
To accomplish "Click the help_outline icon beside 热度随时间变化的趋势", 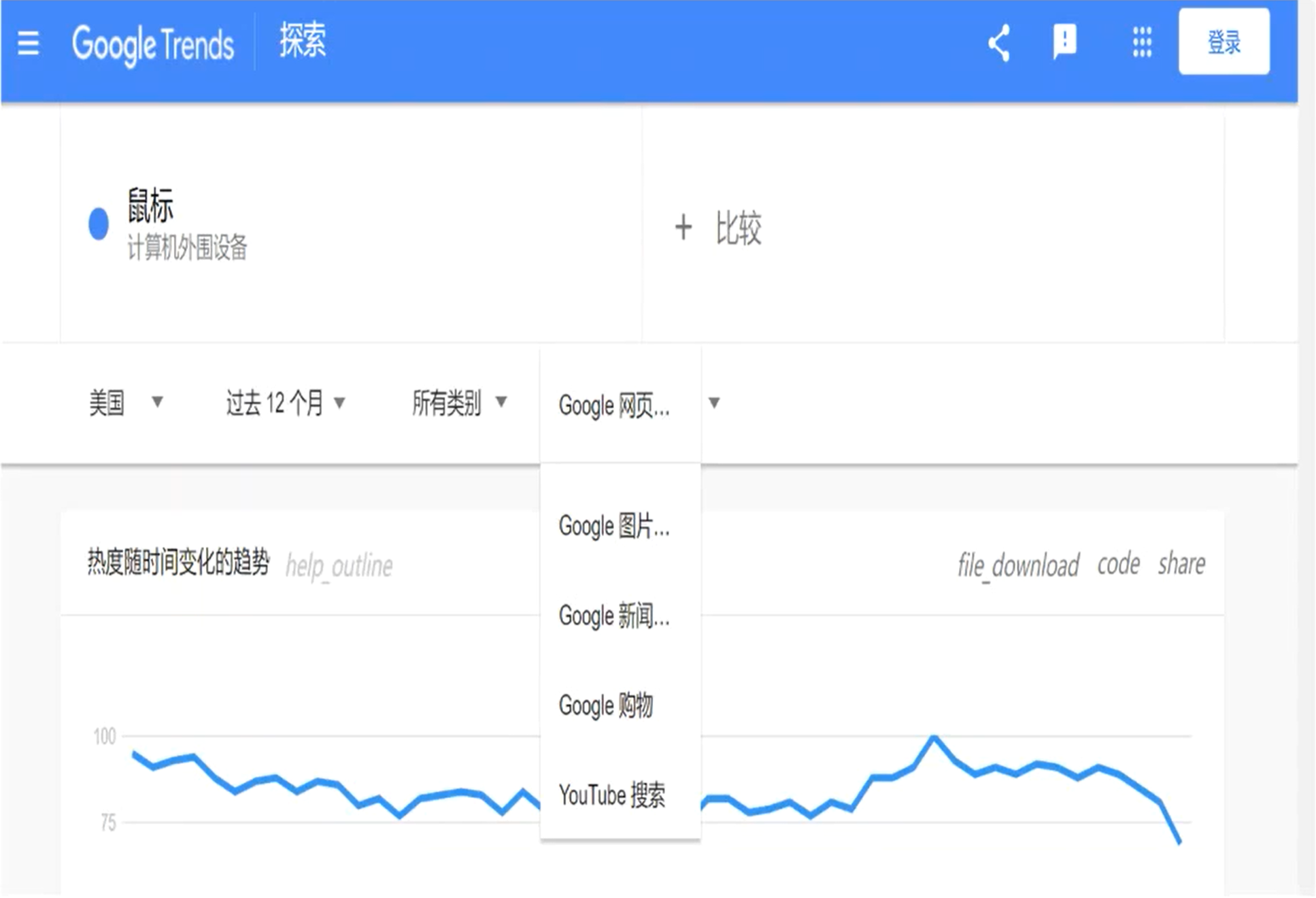I will [339, 566].
